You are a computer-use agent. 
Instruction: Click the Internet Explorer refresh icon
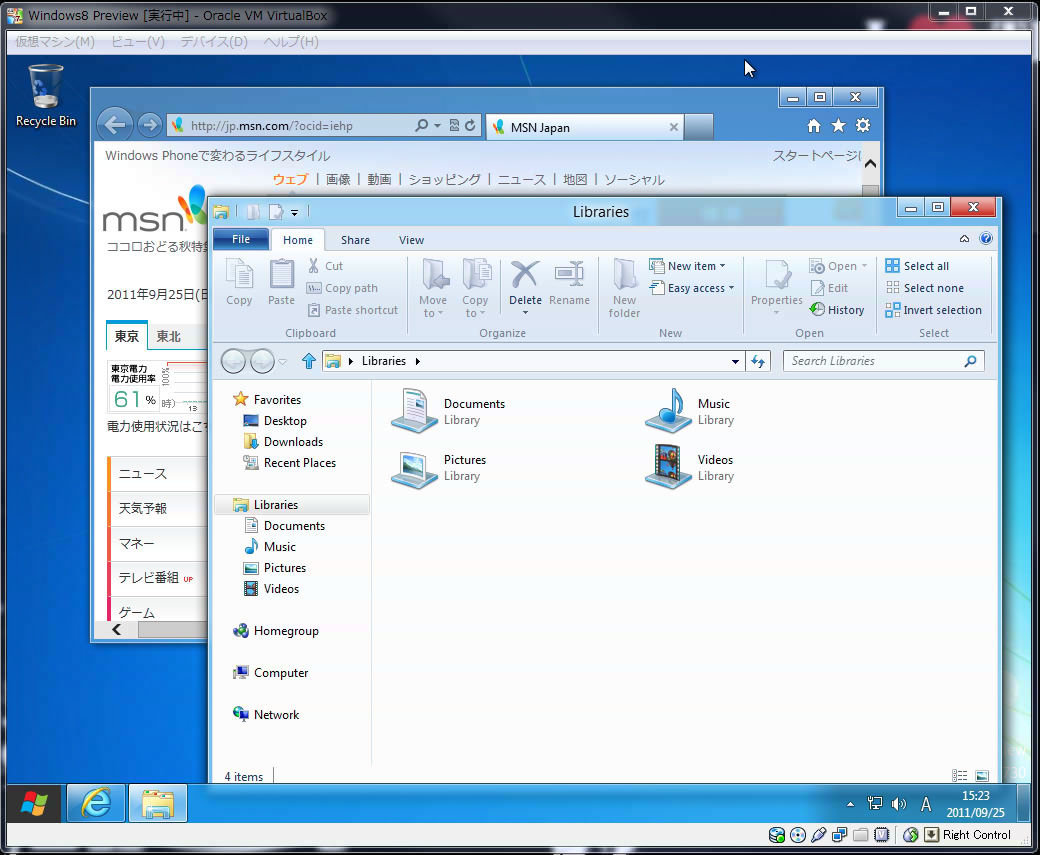(x=470, y=125)
